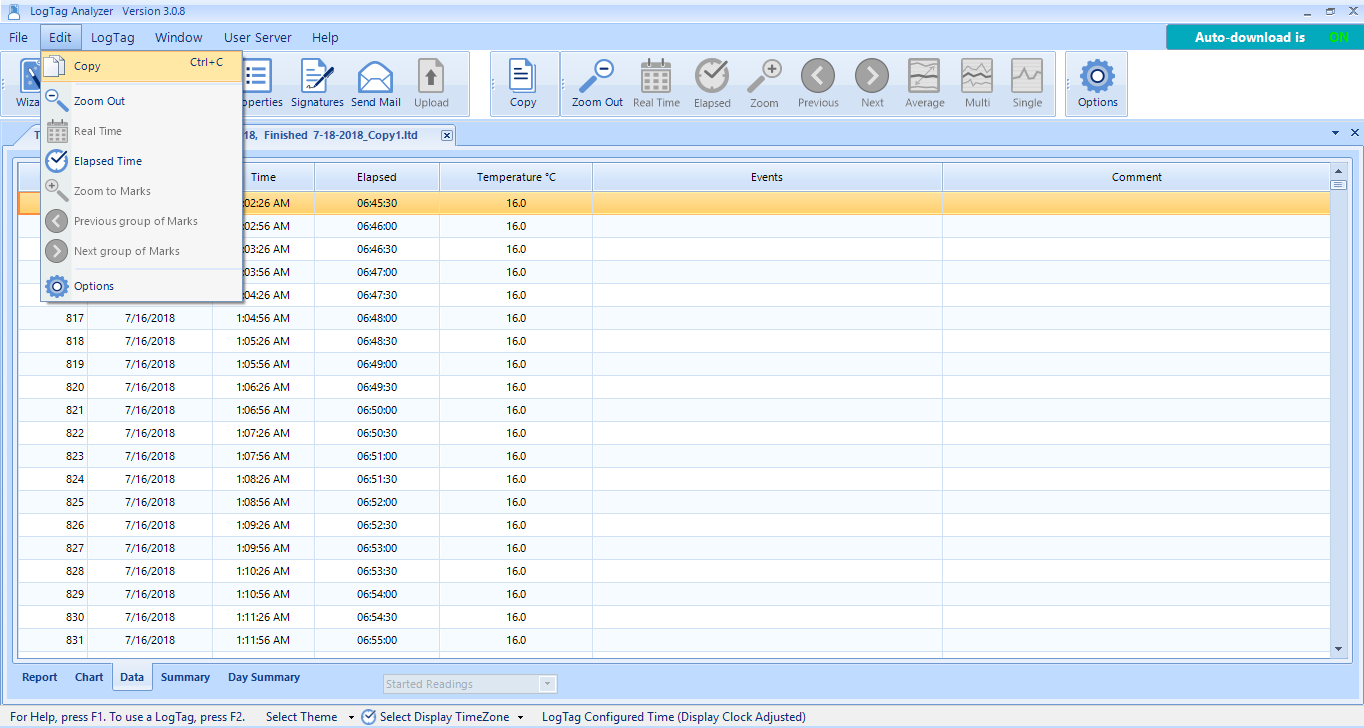
Task: Close the Copy1.ltd document tab
Action: [x=447, y=135]
